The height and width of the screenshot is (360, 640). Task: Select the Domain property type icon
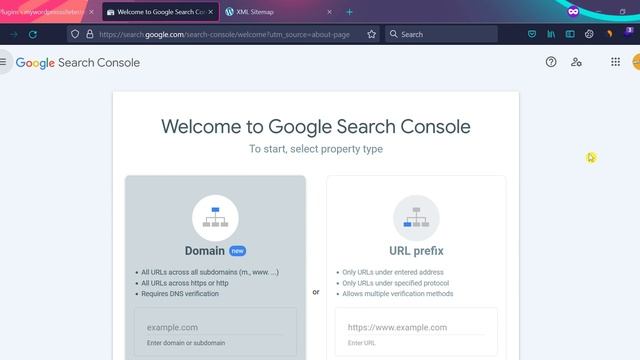pyautogui.click(x=216, y=218)
